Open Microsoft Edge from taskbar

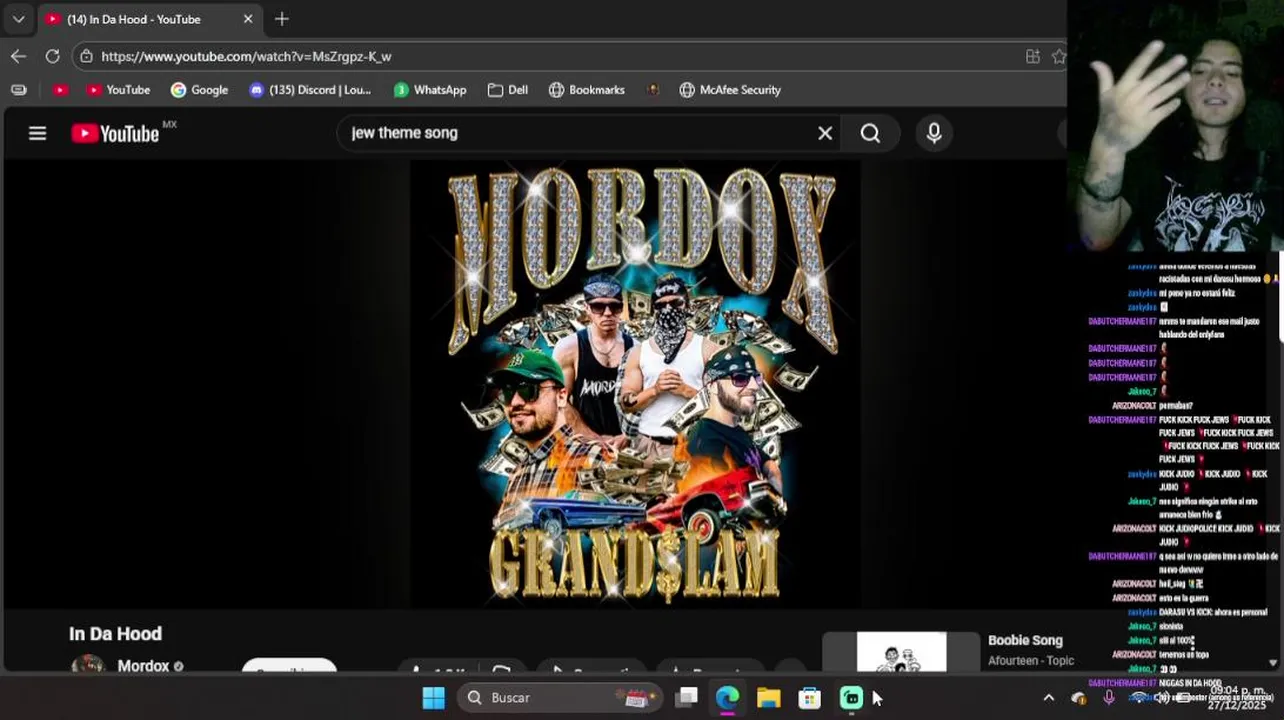coord(728,698)
